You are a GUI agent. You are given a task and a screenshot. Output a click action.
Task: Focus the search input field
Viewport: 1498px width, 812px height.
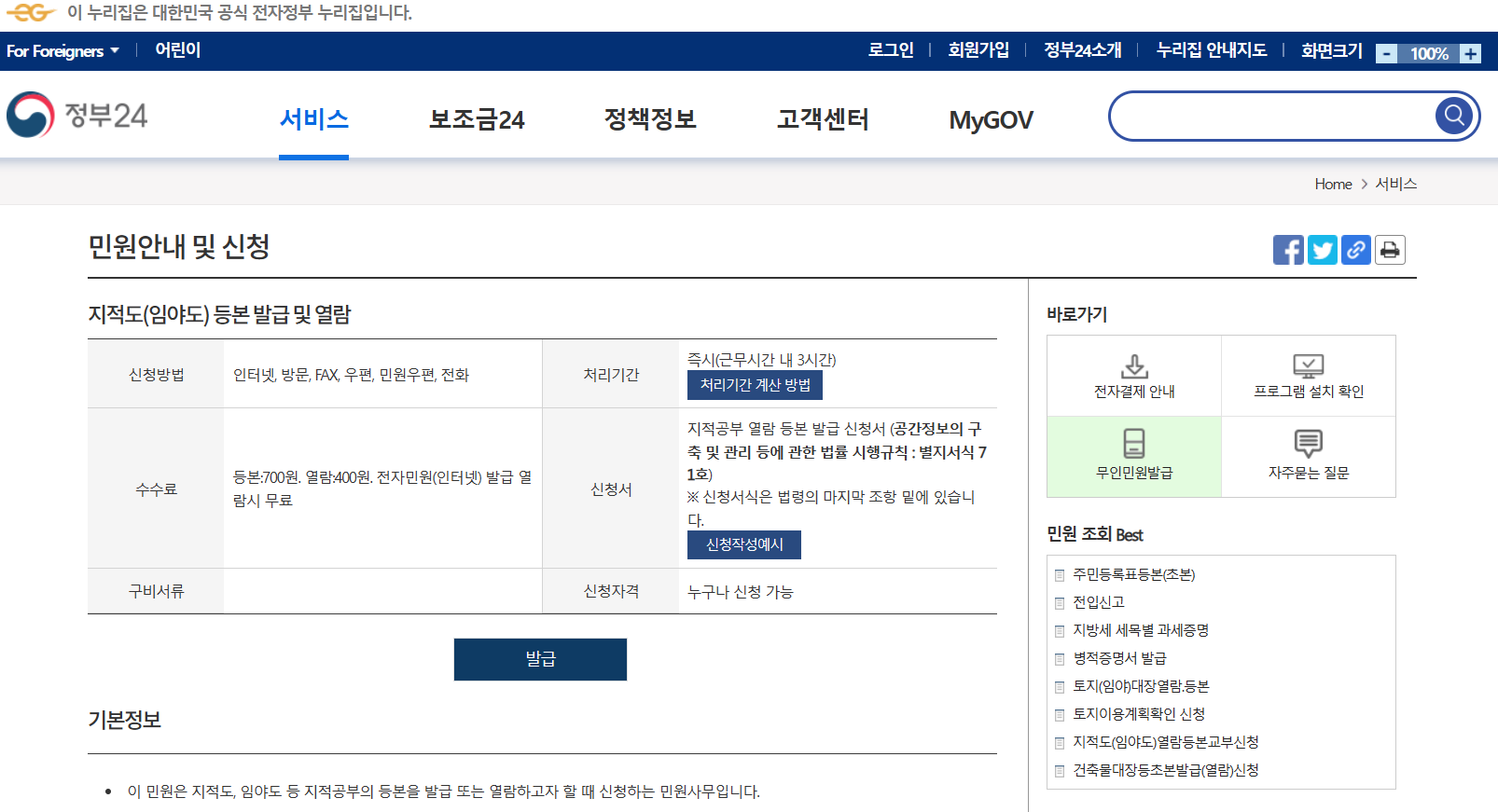coord(1273,116)
